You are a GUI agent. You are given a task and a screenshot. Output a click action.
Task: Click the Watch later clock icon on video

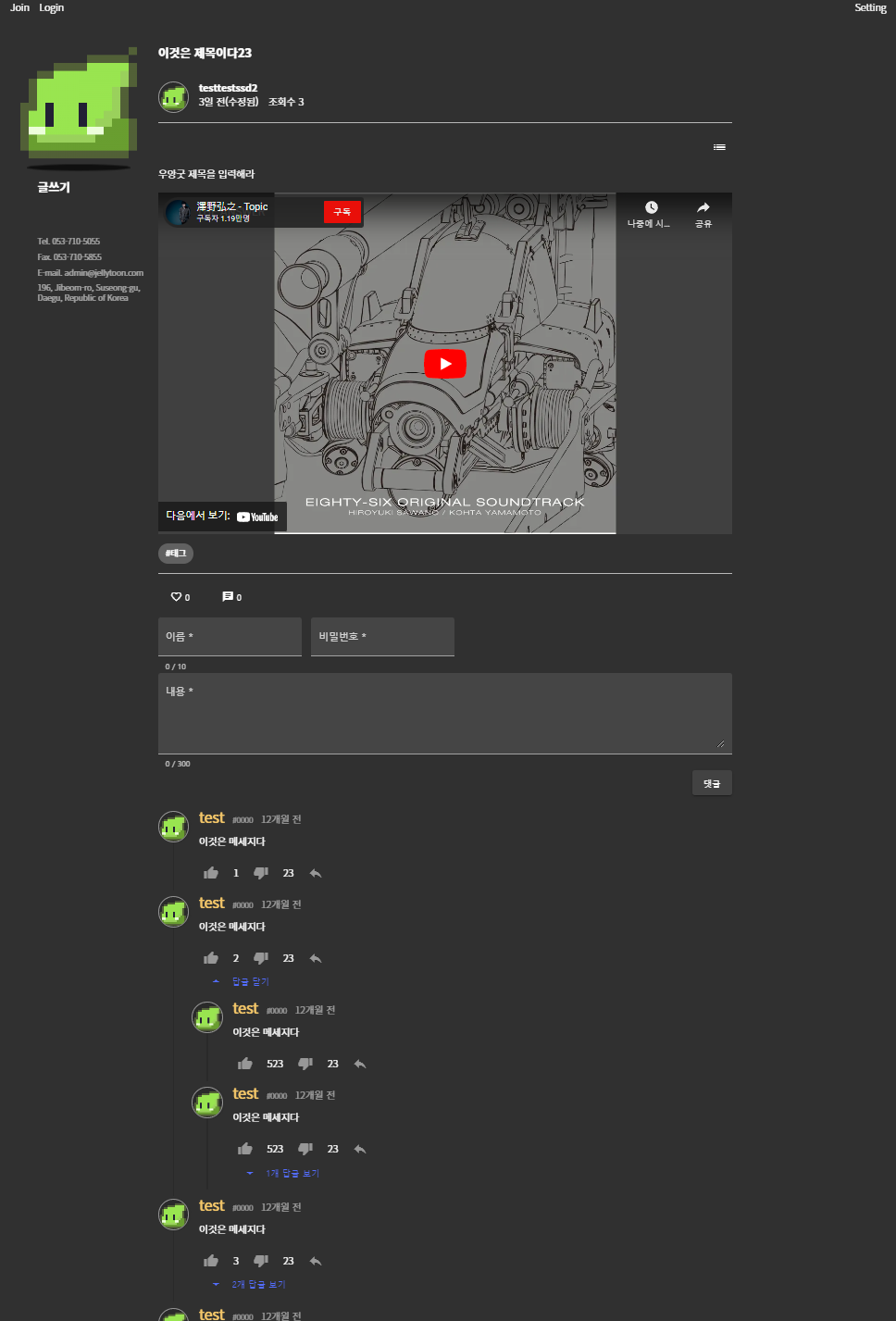coord(652,207)
